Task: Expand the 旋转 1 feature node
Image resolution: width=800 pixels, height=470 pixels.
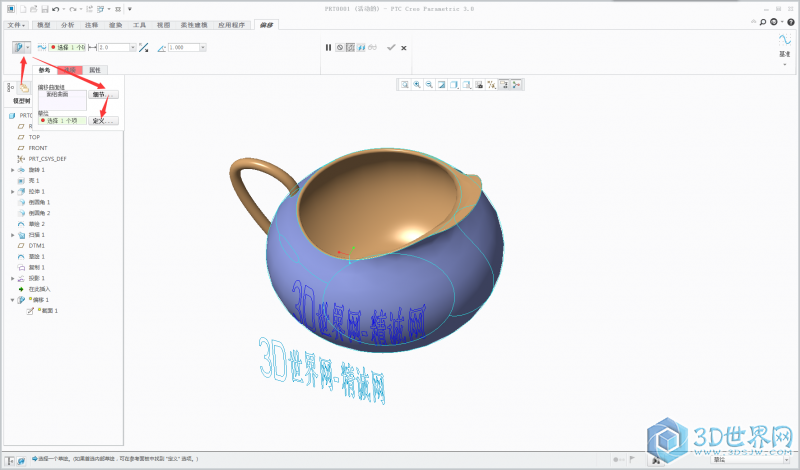Action: 13,170
